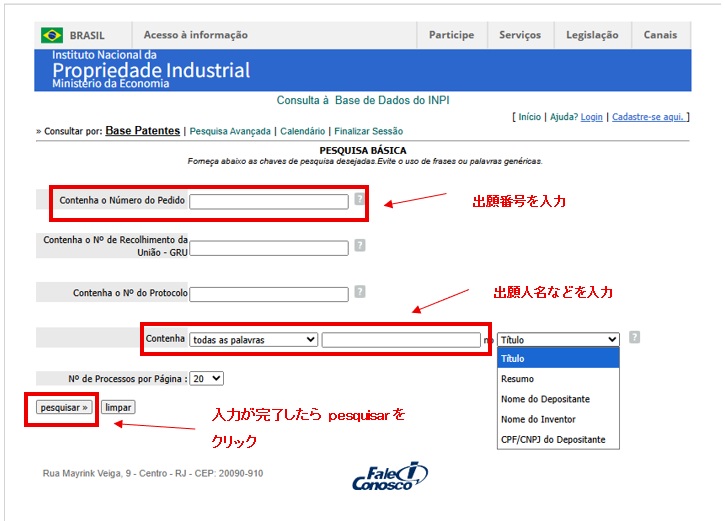
Task: Open help icon beside Recolhimento da União GRU field
Action: click(360, 245)
